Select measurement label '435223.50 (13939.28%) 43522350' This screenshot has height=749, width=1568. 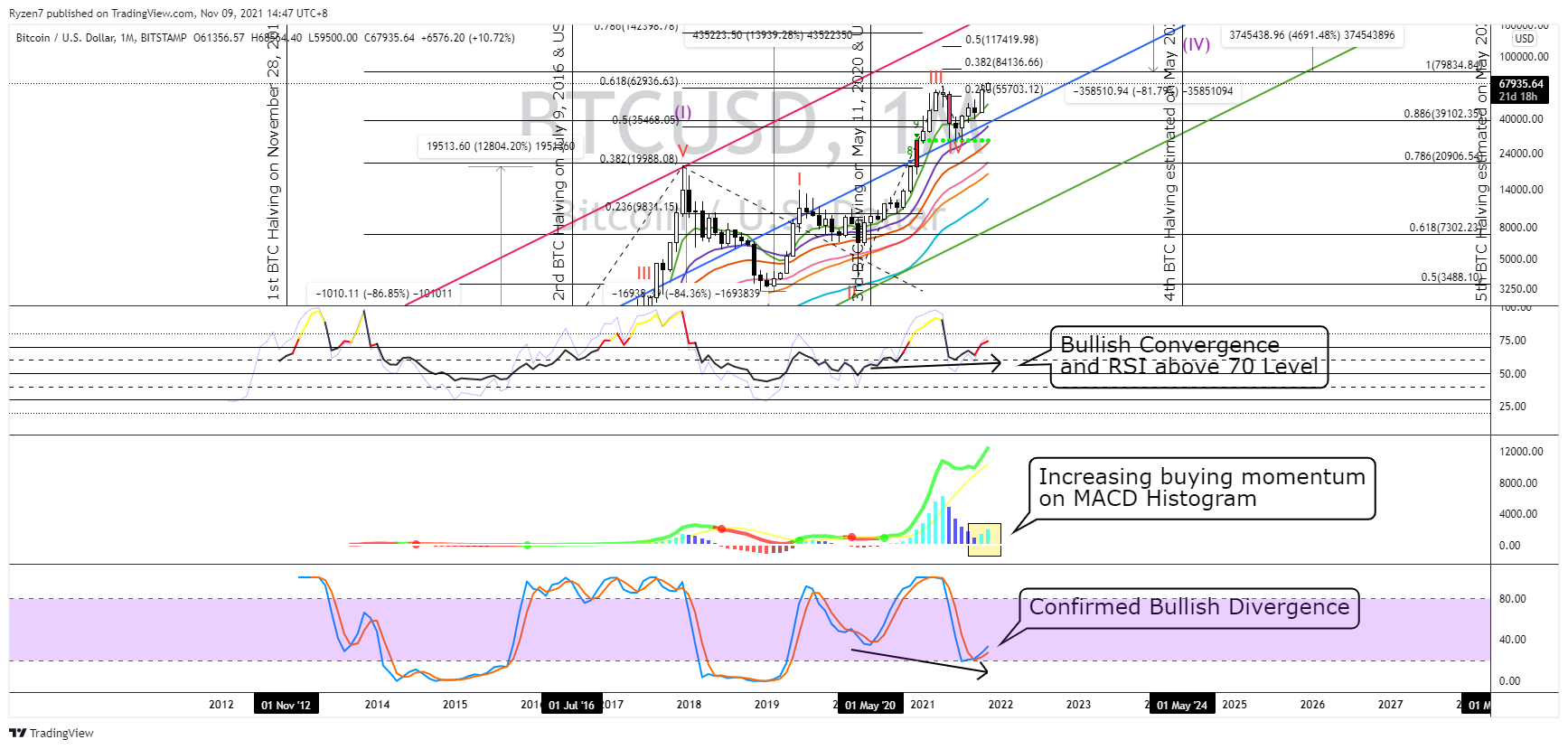coord(773,35)
